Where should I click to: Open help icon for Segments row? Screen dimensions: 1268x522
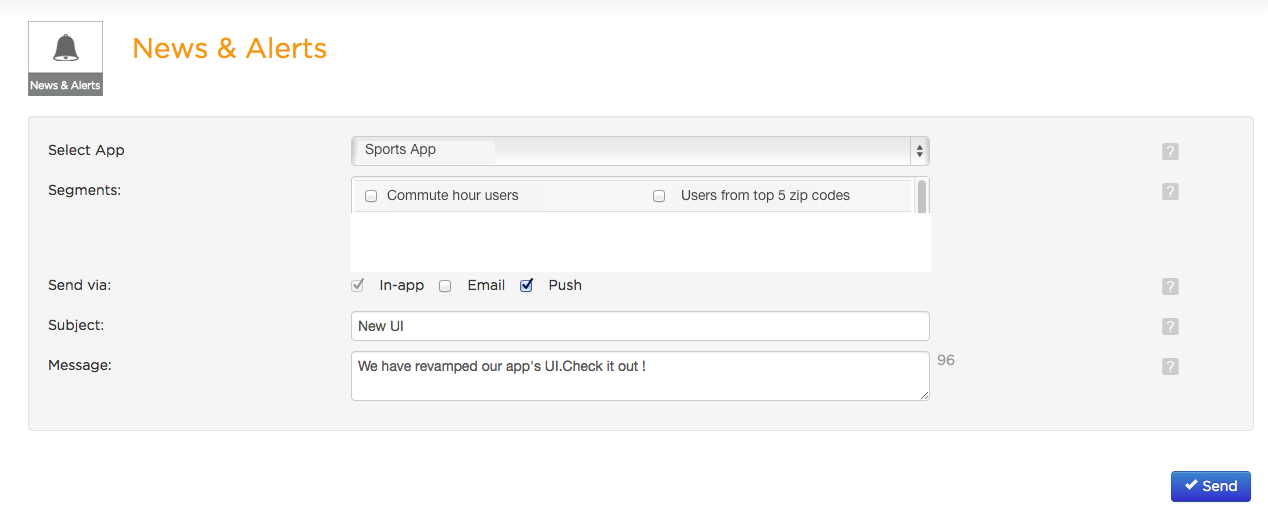point(1170,192)
